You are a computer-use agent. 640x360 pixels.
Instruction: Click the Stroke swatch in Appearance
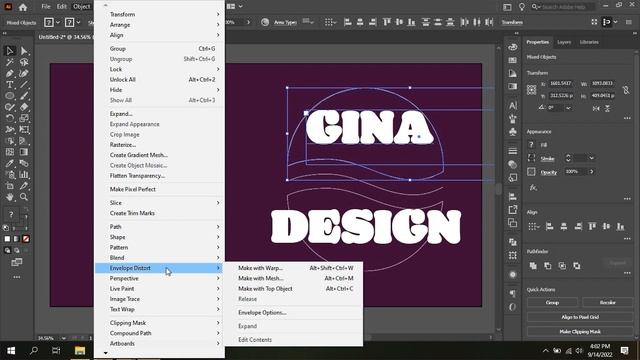point(531,158)
